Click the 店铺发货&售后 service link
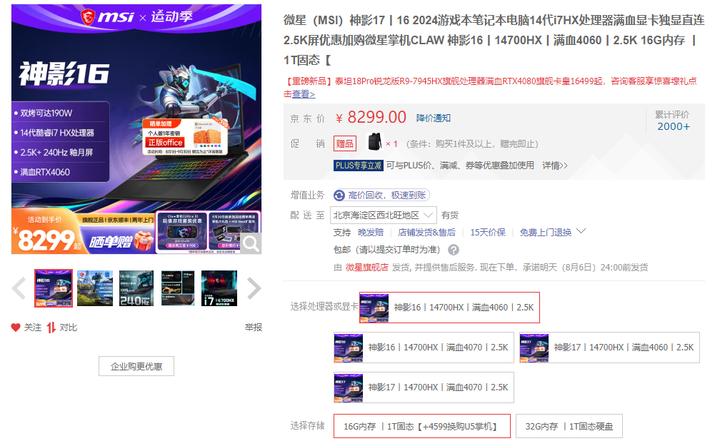This screenshot has height=441, width=720. 427,232
